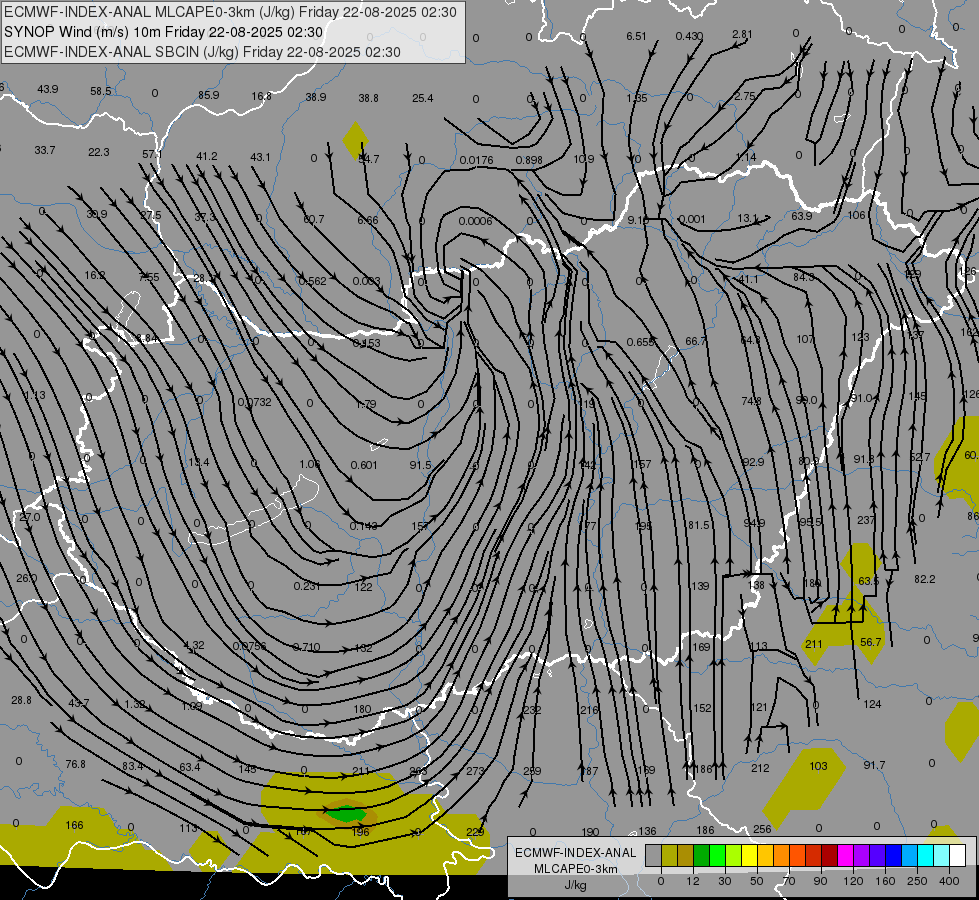979x900 pixels.
Task: Click the map value 229
Action: tap(475, 832)
